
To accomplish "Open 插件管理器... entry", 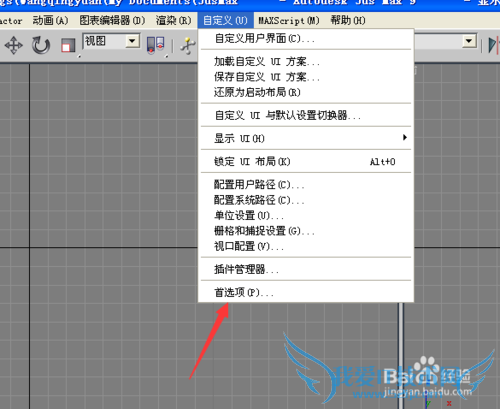I will 306,269.
